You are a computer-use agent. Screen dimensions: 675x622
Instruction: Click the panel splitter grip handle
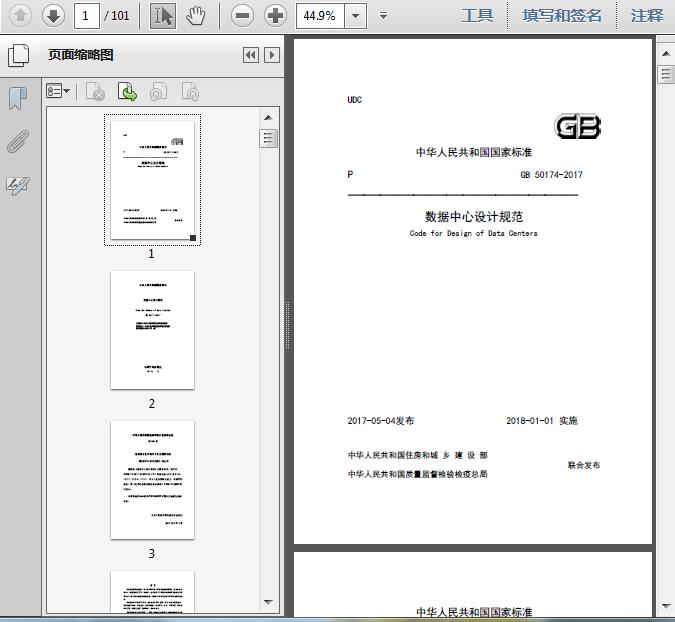coord(287,325)
